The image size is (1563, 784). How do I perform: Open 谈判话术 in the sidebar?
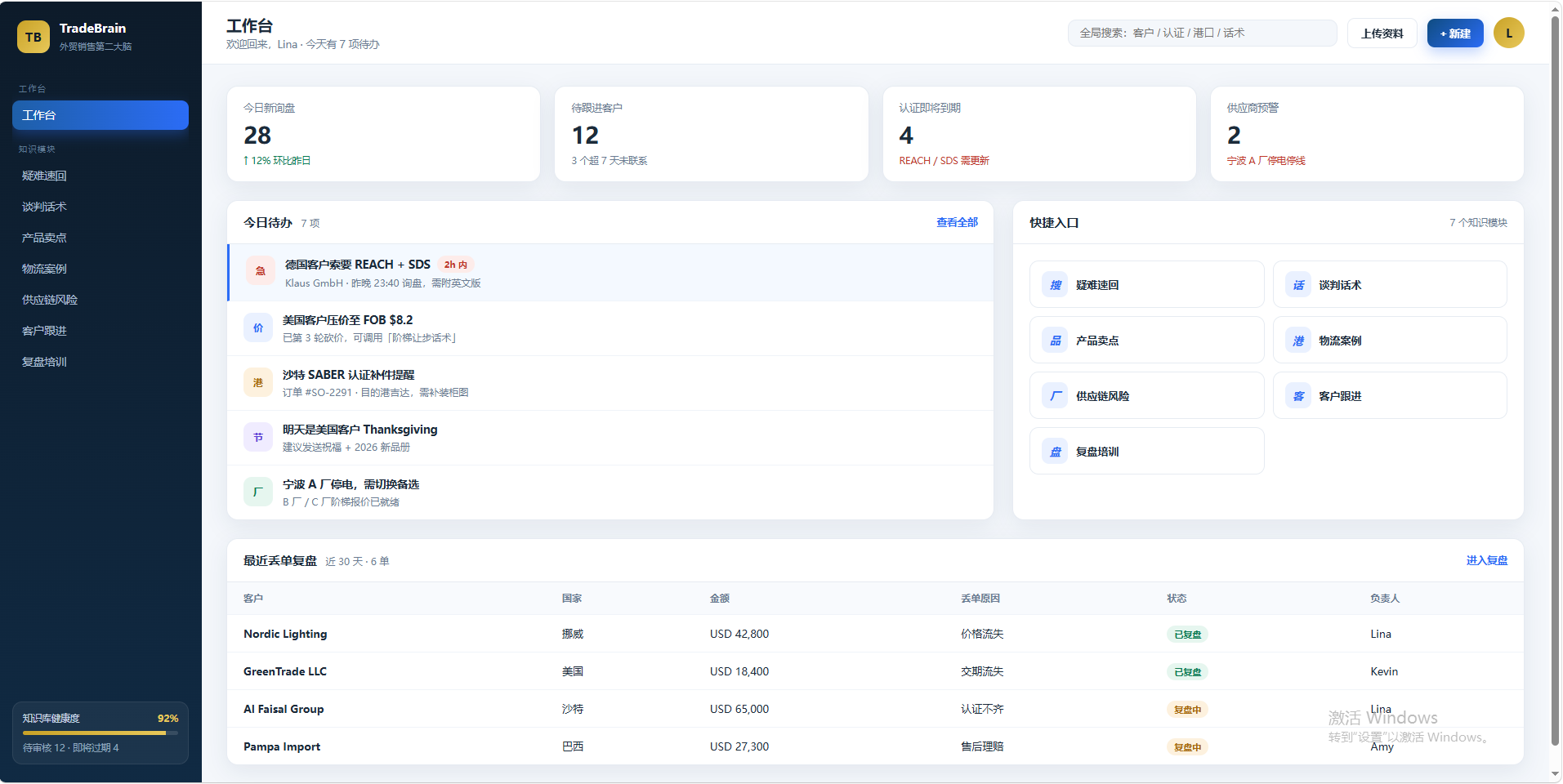point(100,207)
